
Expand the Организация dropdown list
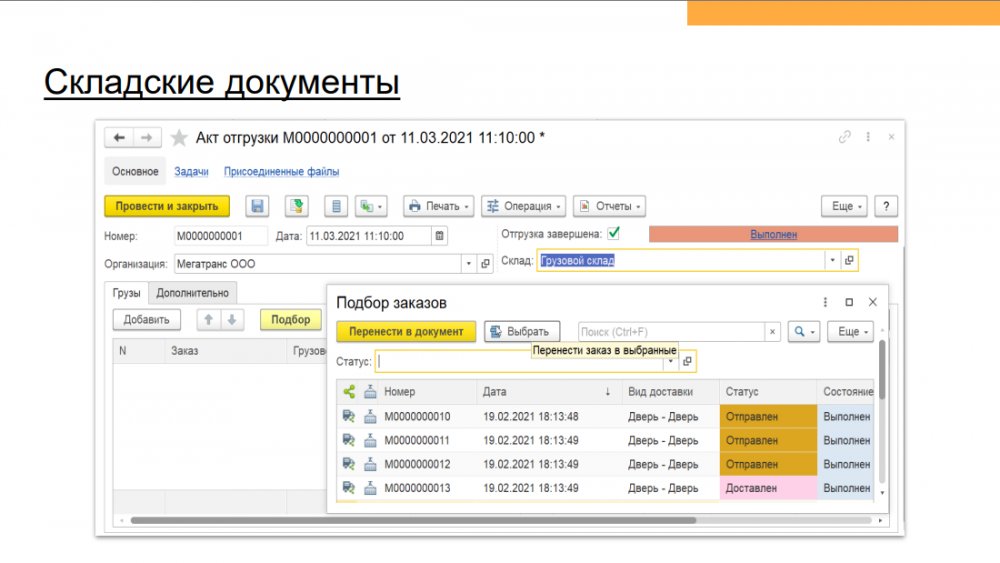pos(469,264)
